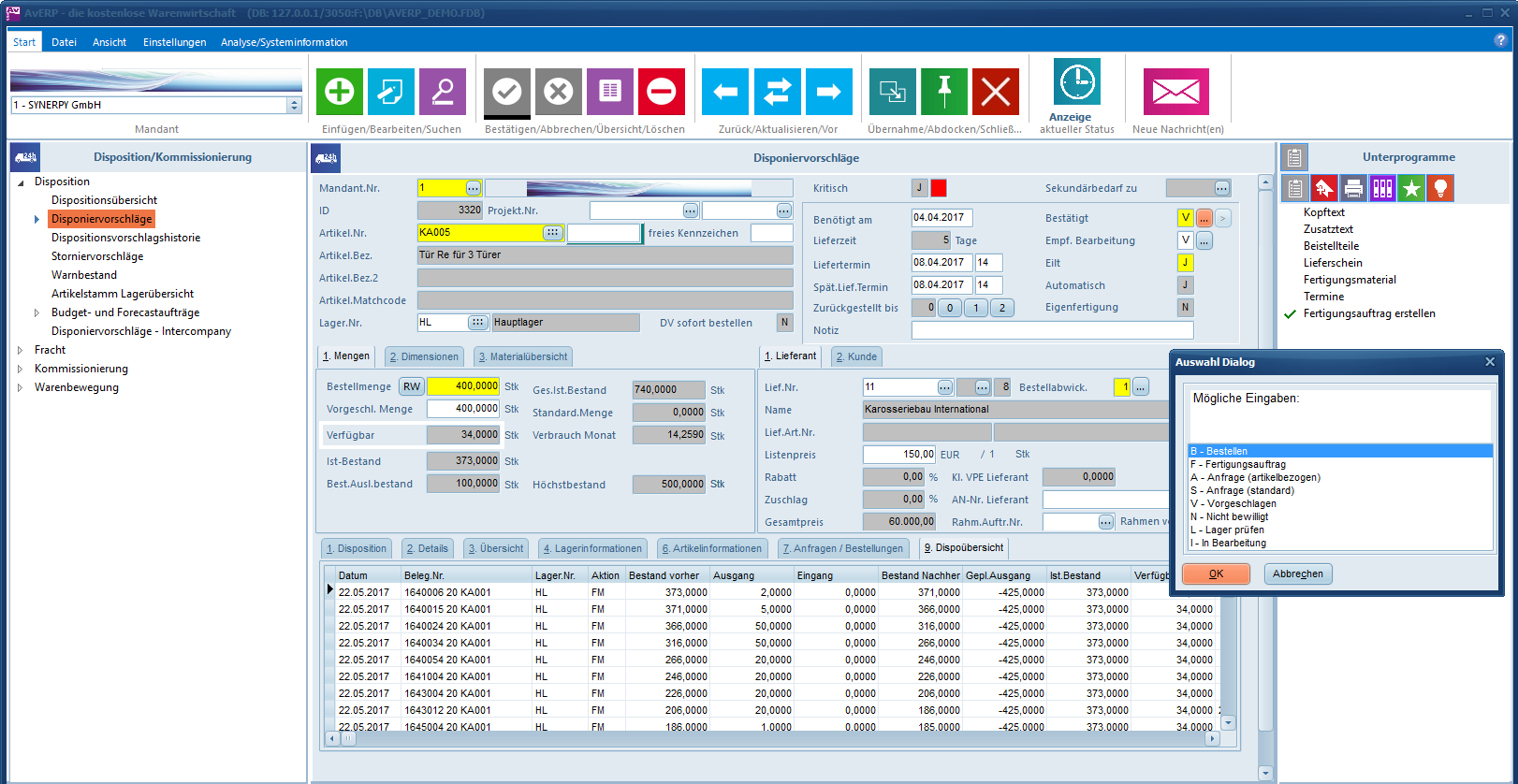Screen dimensions: 1518x784
Task: Expand the Fracht tree node
Action: coord(20,350)
